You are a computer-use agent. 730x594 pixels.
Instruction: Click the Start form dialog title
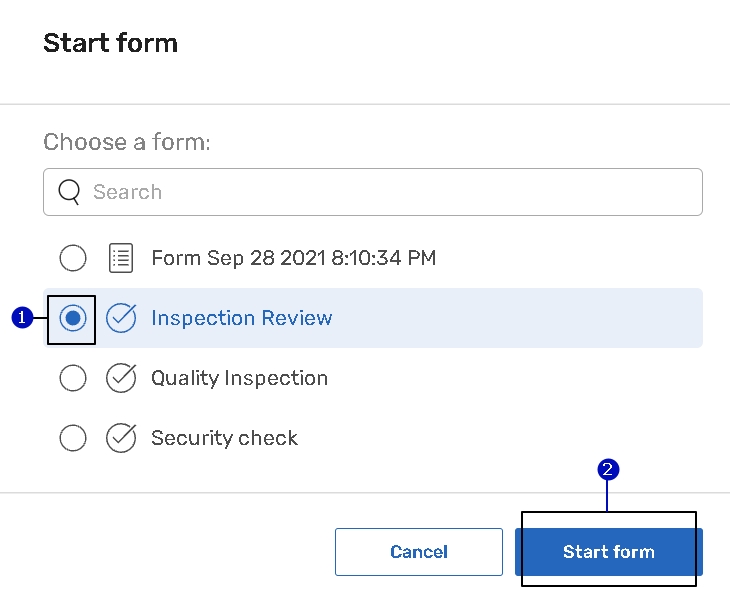110,43
